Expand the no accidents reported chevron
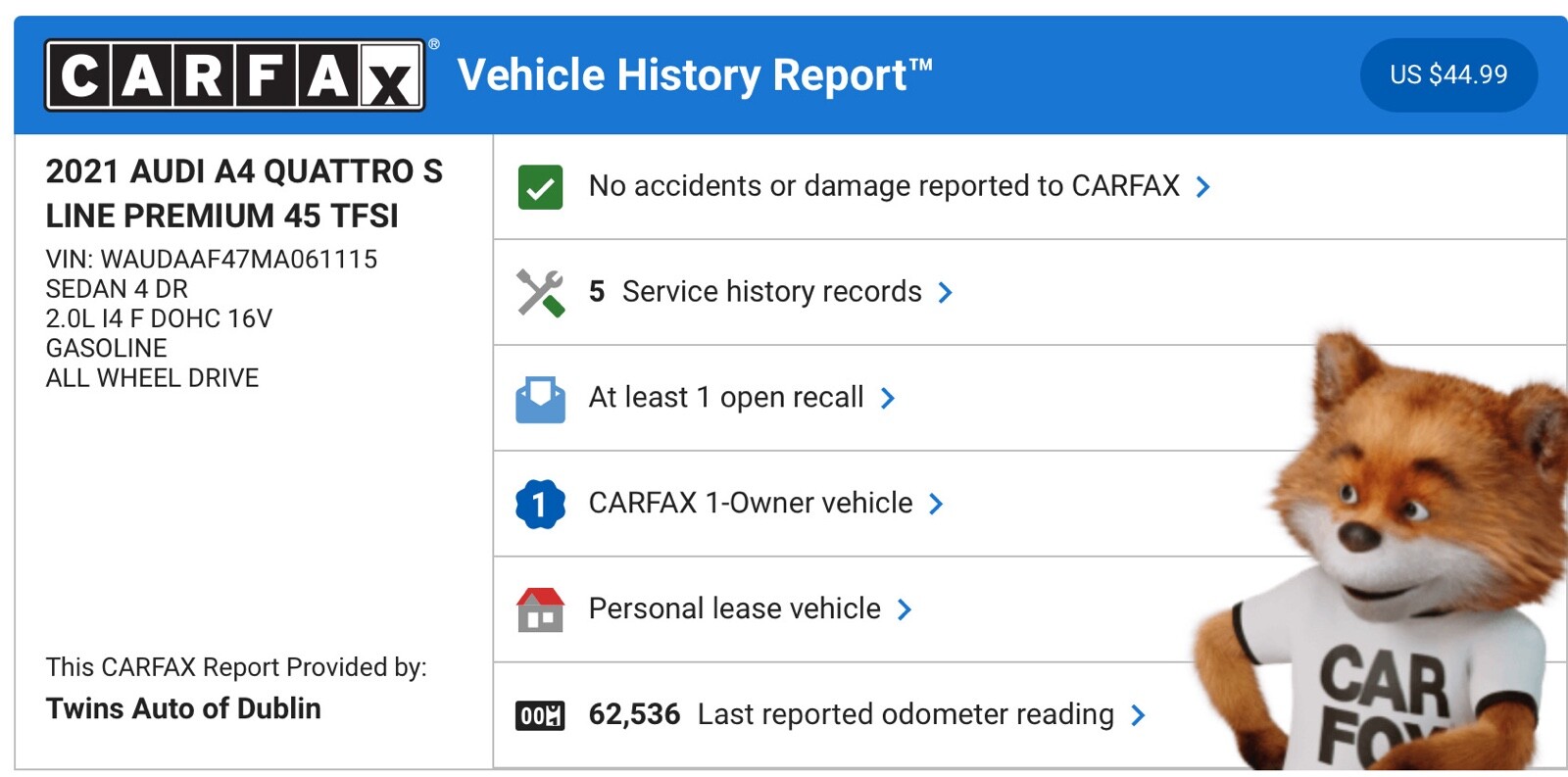 1203,187
